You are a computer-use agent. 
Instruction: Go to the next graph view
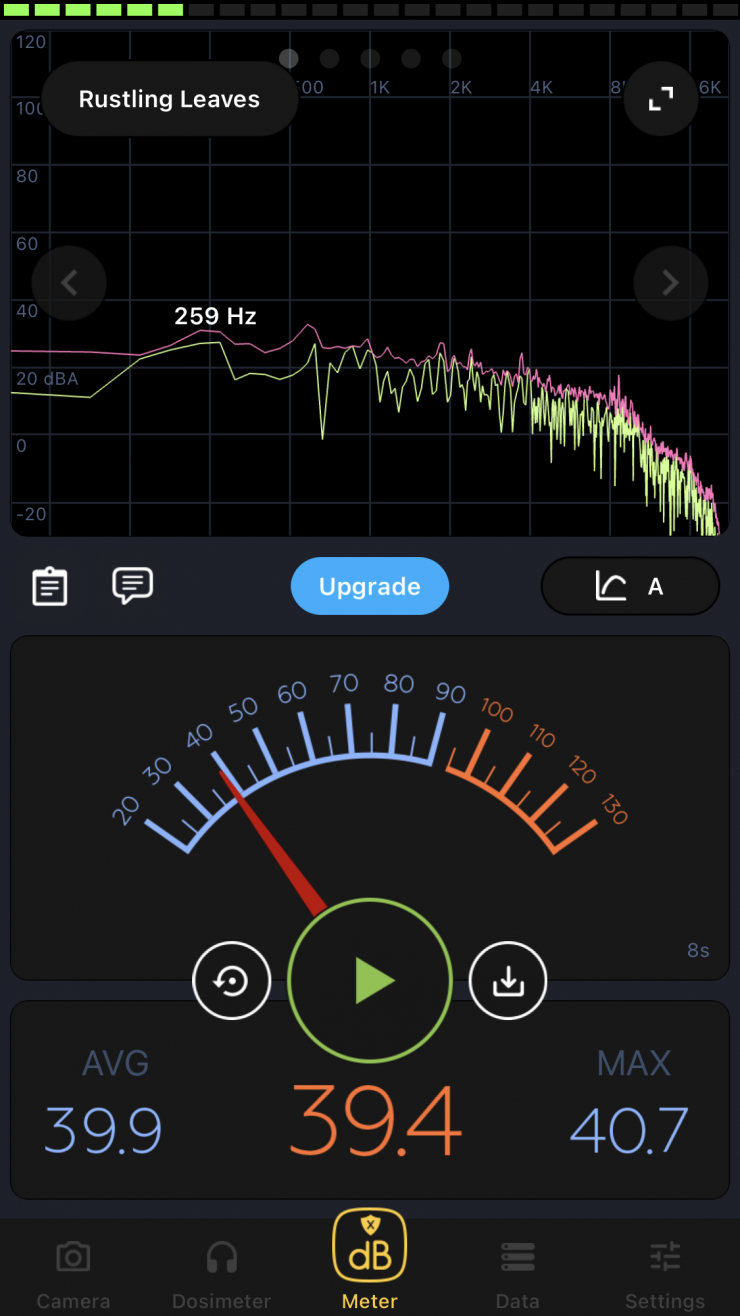click(670, 283)
